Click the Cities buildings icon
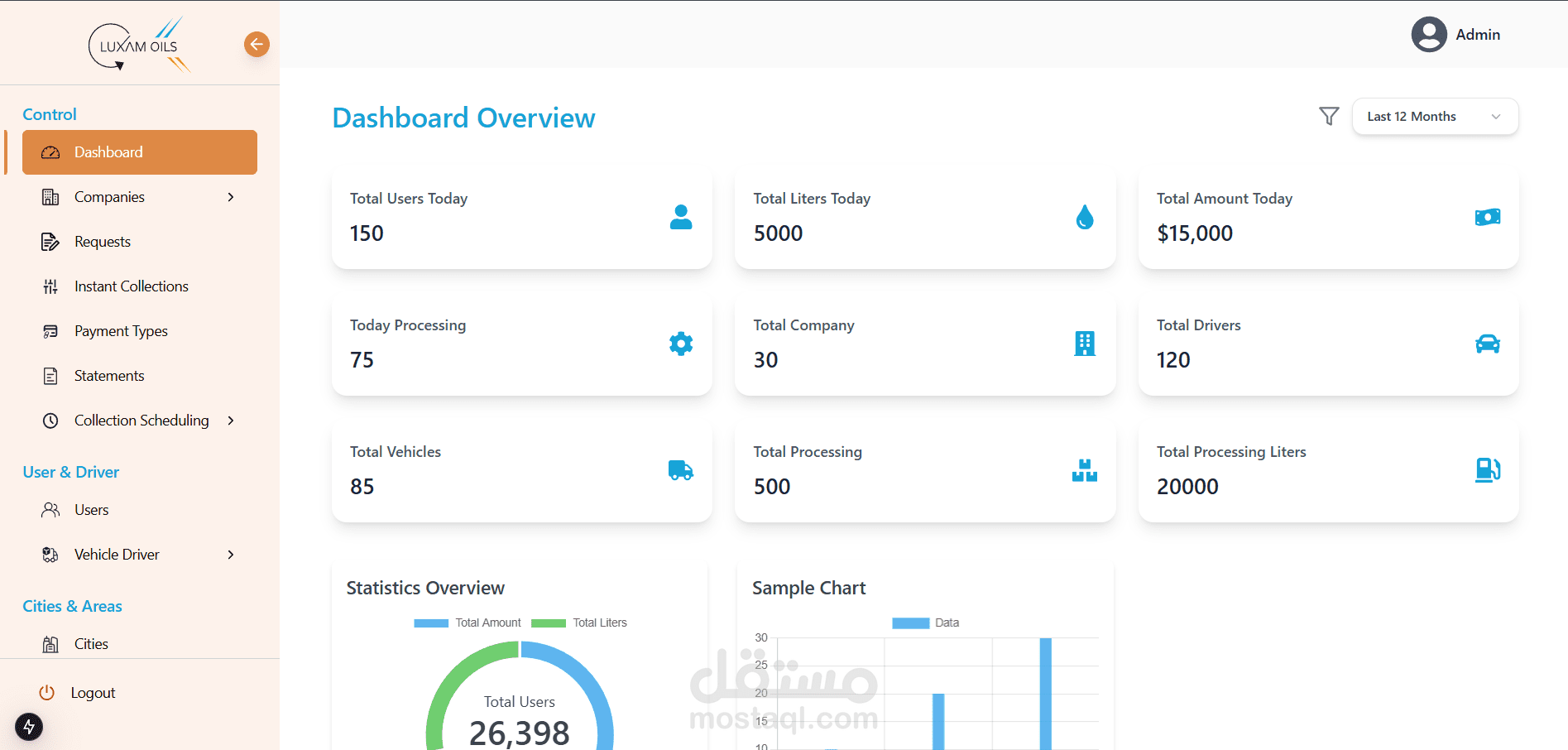 (x=50, y=644)
